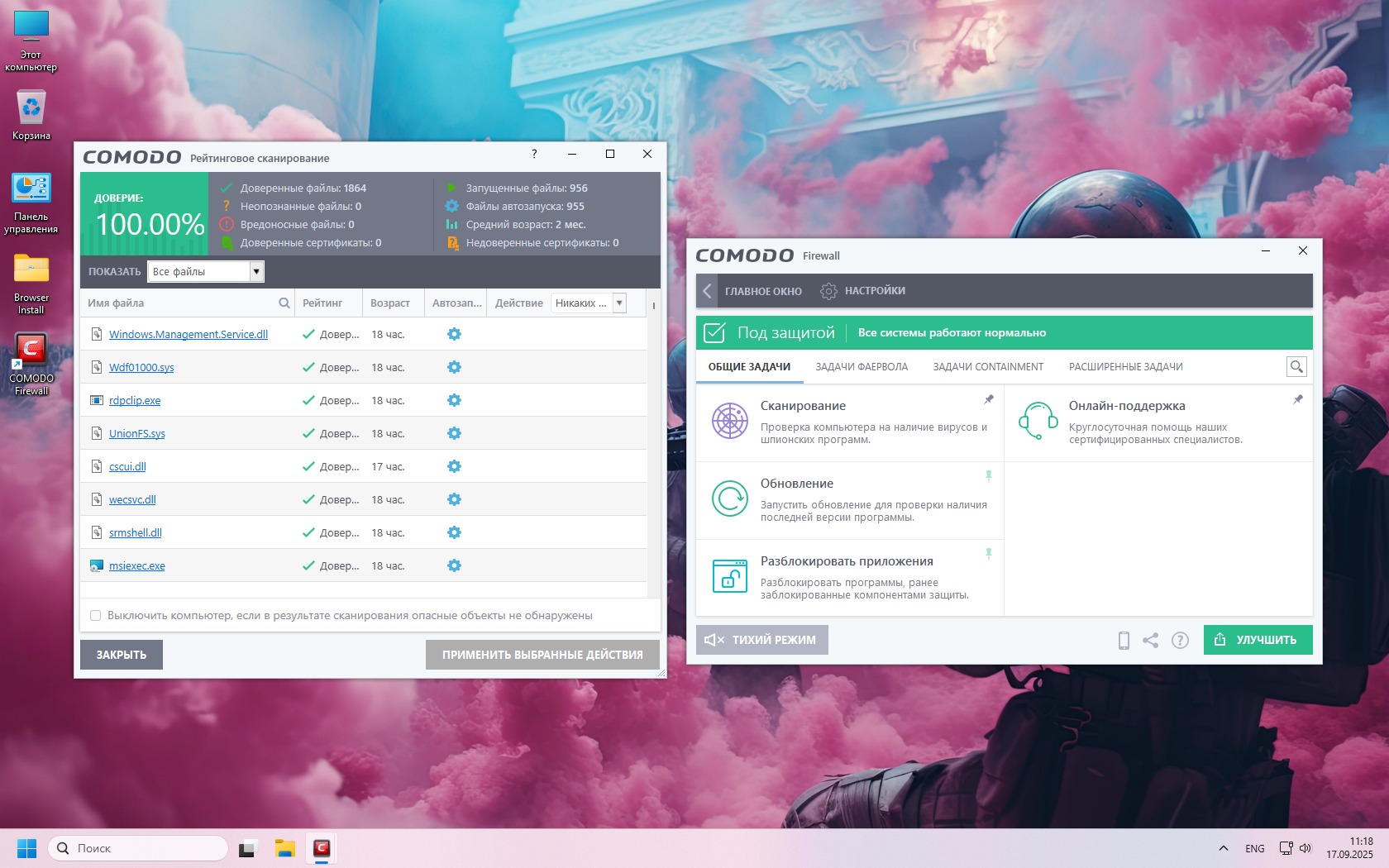Click the gear icon for rdpclip.exe
This screenshot has width=1389, height=868.
[x=454, y=400]
